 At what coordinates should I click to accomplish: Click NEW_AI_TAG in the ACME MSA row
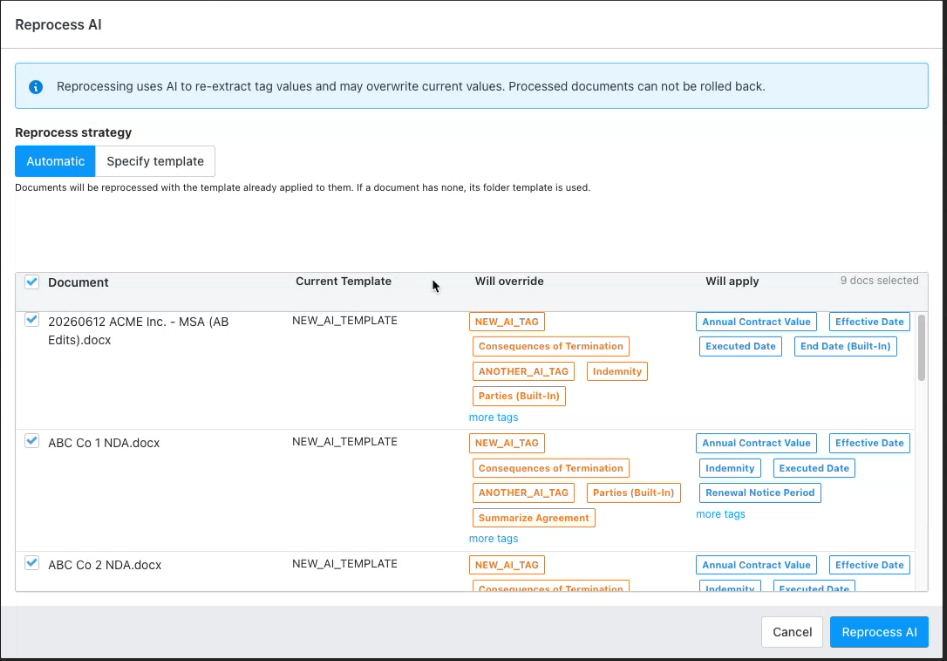tap(507, 321)
